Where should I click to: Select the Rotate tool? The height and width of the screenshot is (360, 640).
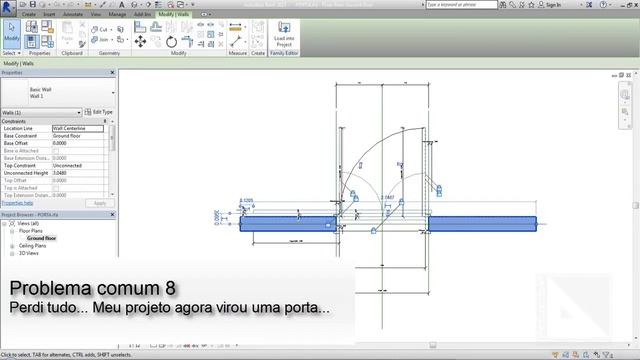click(171, 42)
